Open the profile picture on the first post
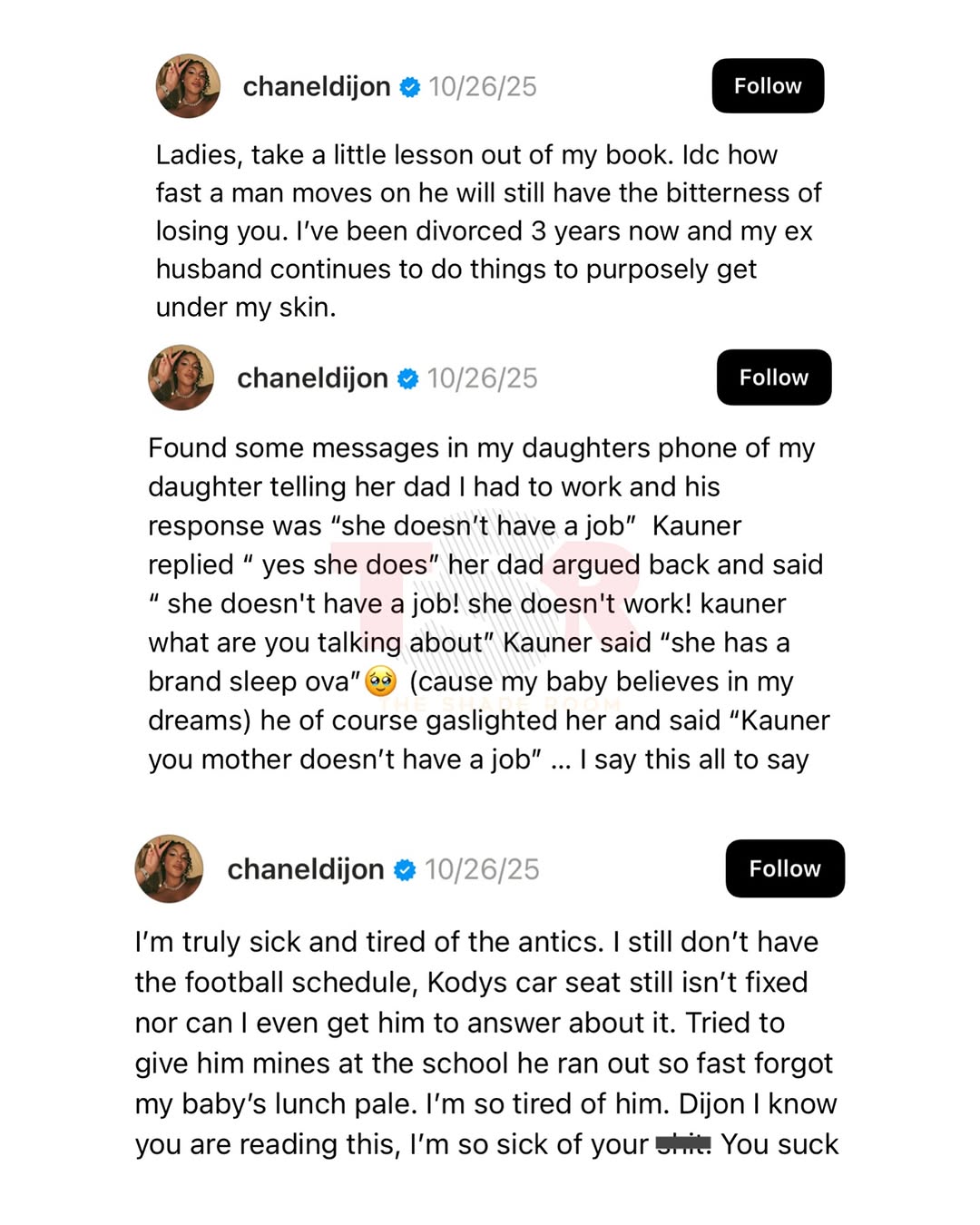 [189, 86]
